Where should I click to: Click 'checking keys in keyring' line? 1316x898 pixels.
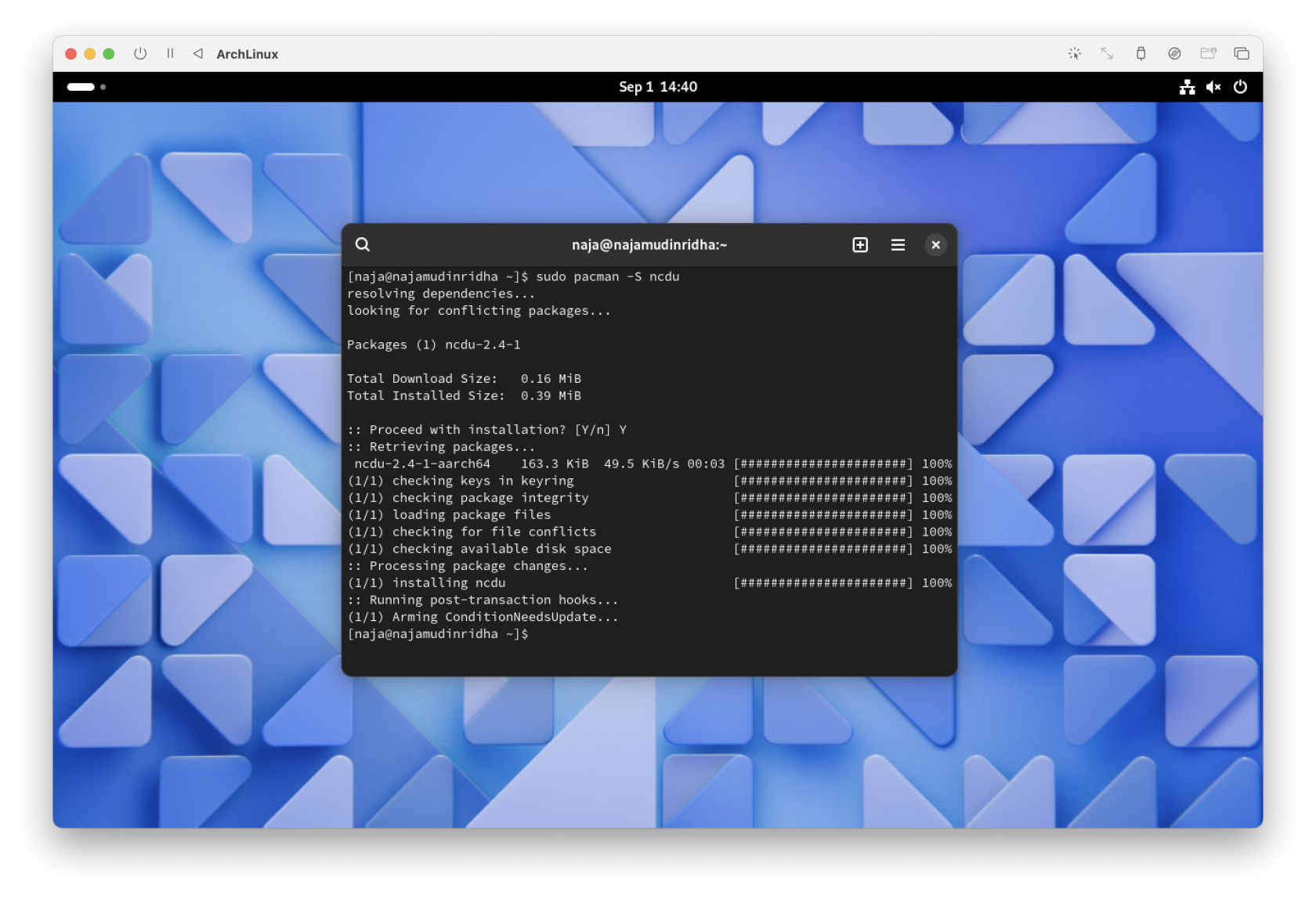(x=649, y=481)
